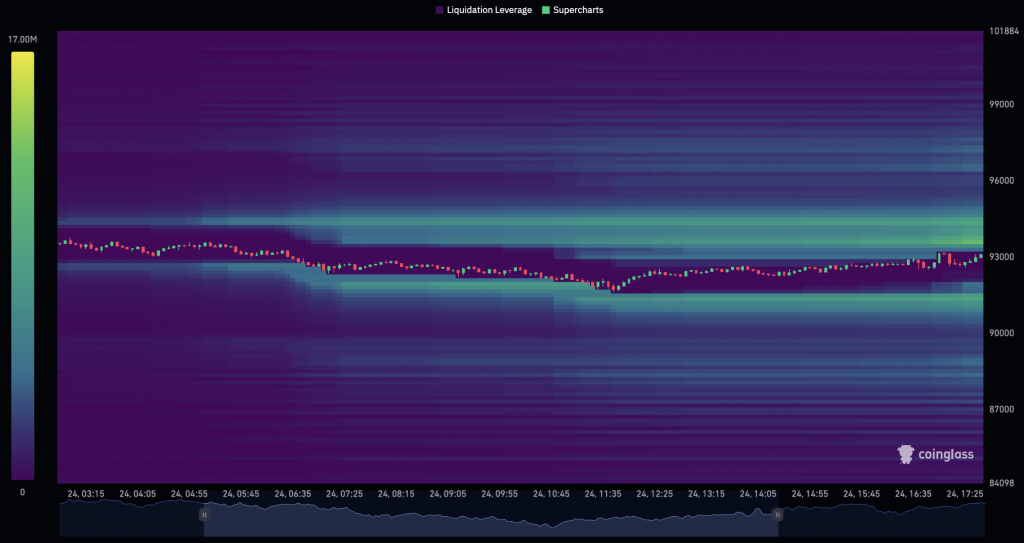Click the green Supercharts legend swatch
Image resolution: width=1024 pixels, height=543 pixels.
coord(544,10)
